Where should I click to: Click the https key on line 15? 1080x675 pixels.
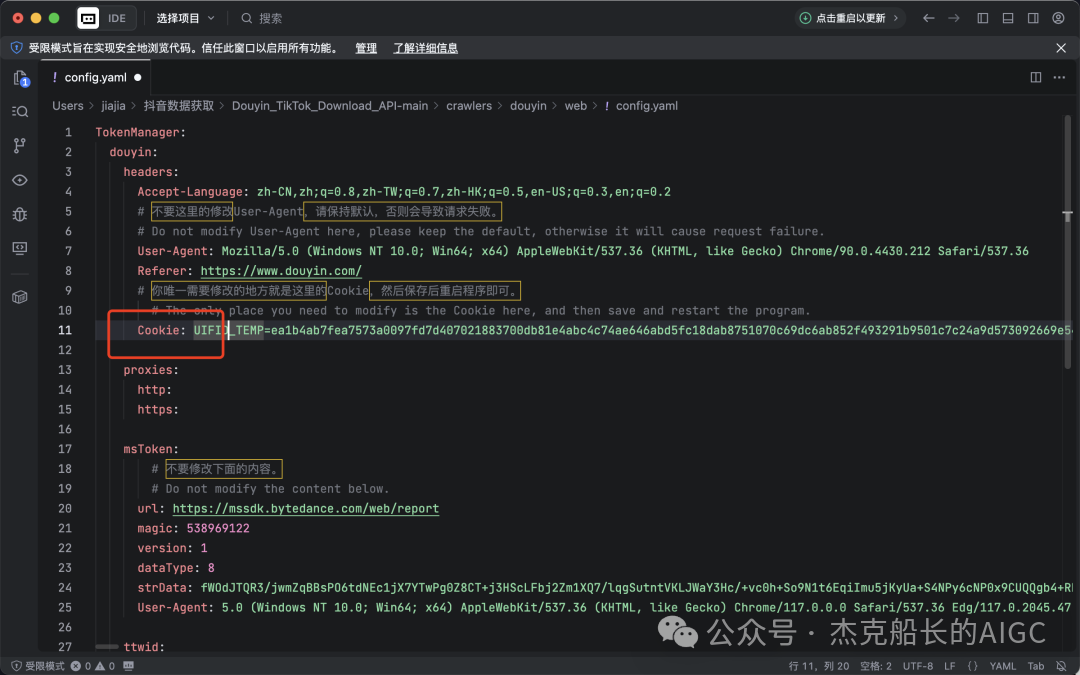(x=155, y=410)
